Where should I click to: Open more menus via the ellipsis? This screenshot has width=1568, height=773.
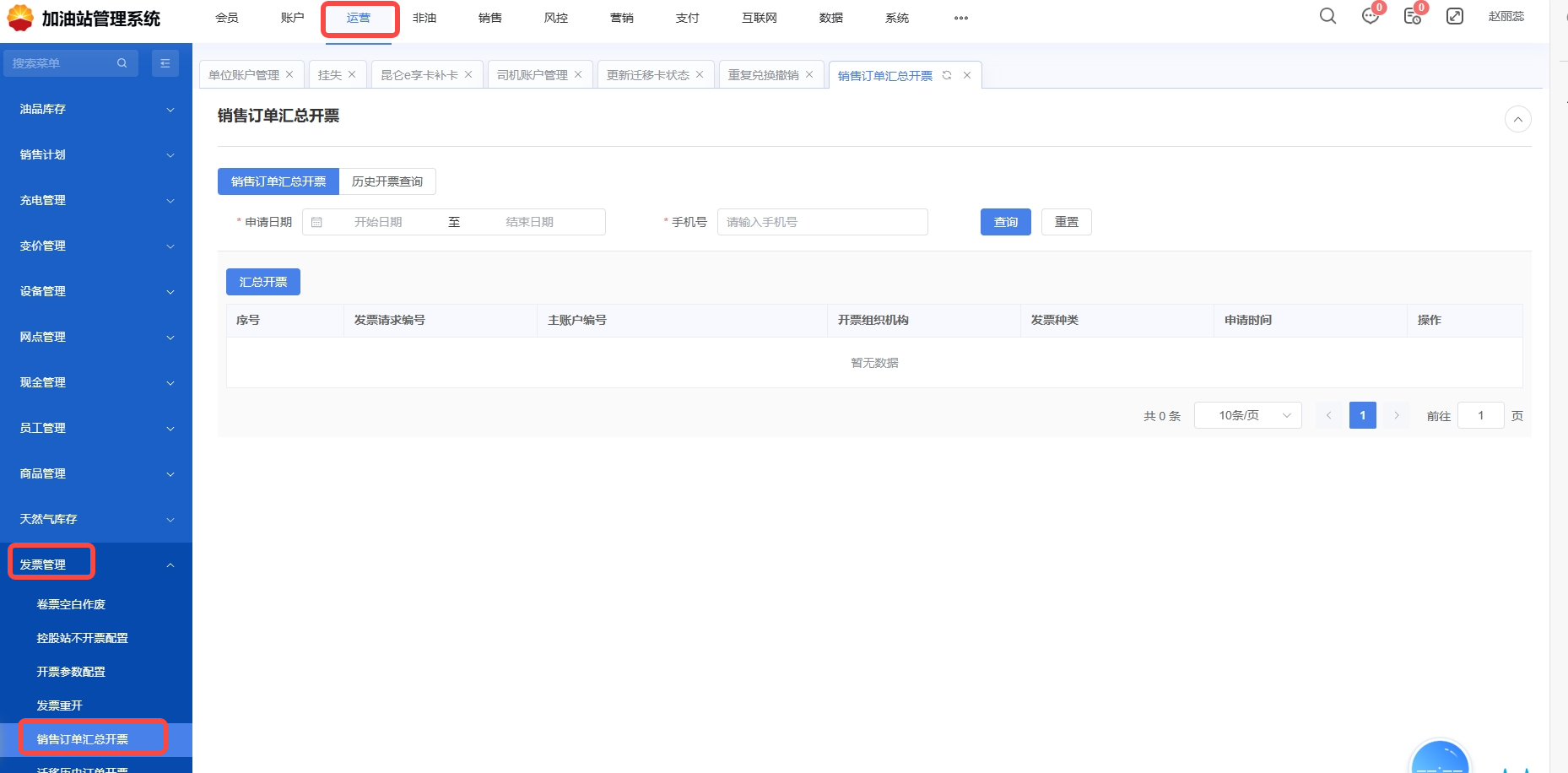click(x=960, y=18)
